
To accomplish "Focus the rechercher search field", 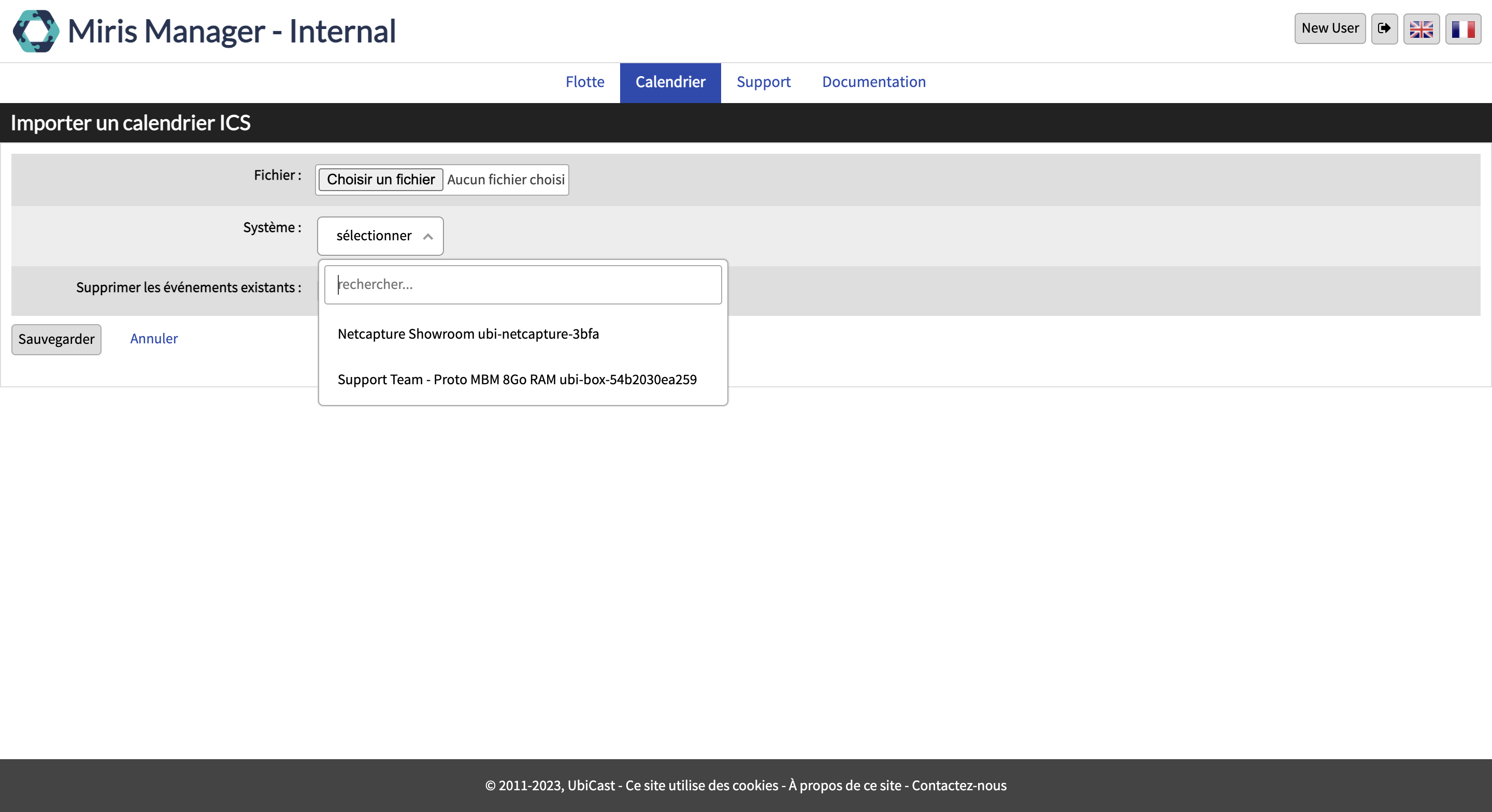I will 522,284.
